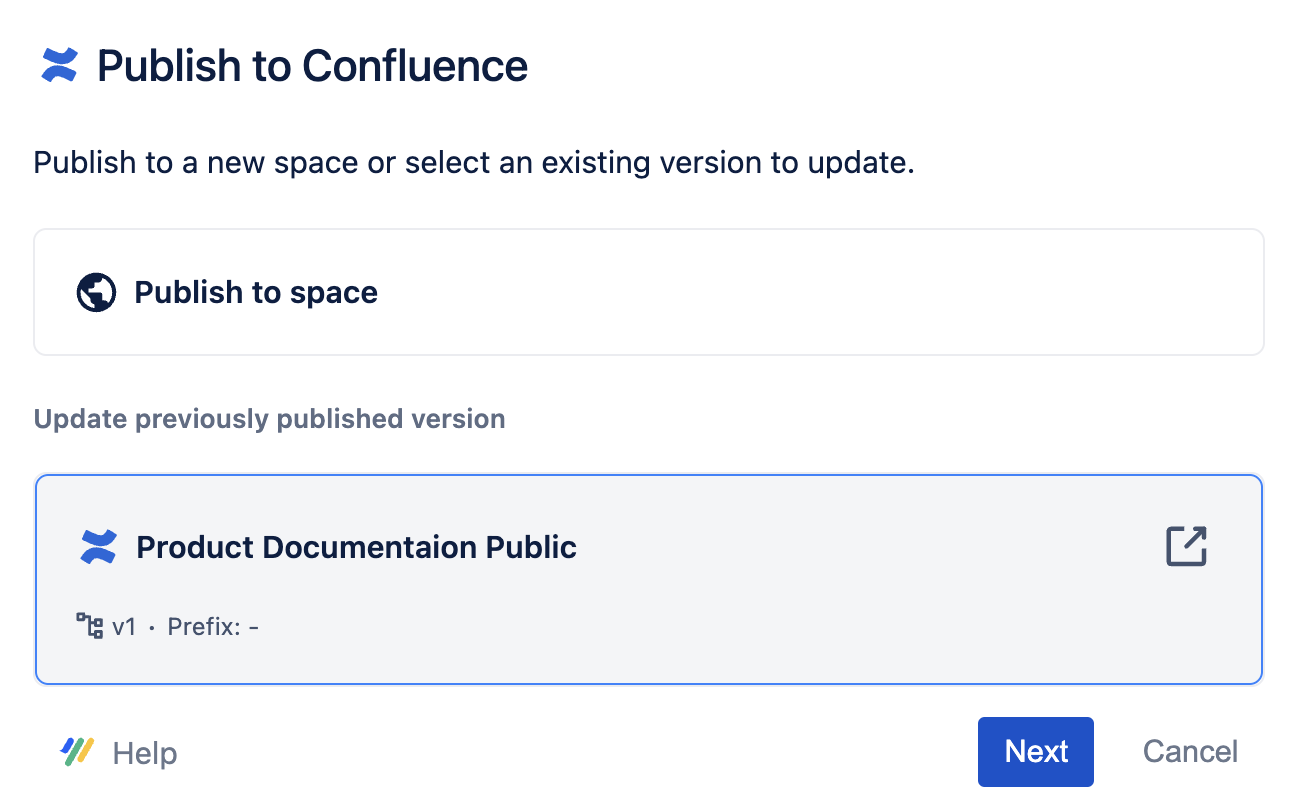Click the Confluence logo in the dialog header
Image resolution: width=1299 pixels, height=806 pixels.
coord(59,66)
